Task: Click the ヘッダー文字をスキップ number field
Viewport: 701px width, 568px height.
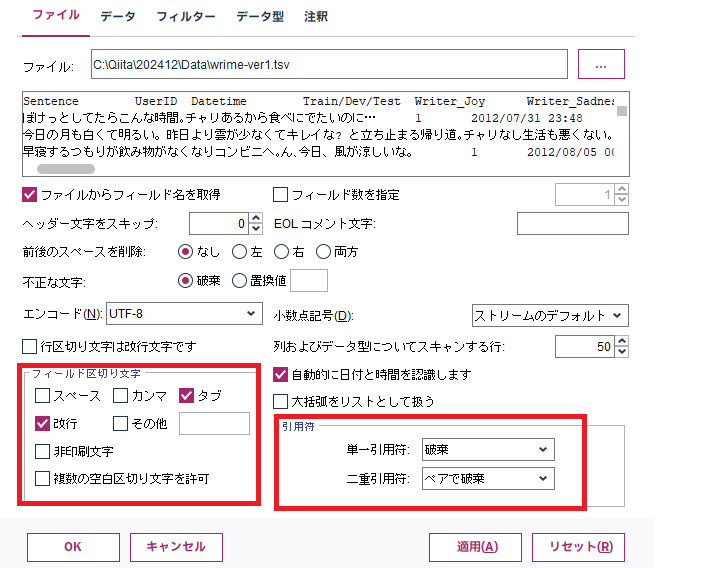Action: [219, 223]
